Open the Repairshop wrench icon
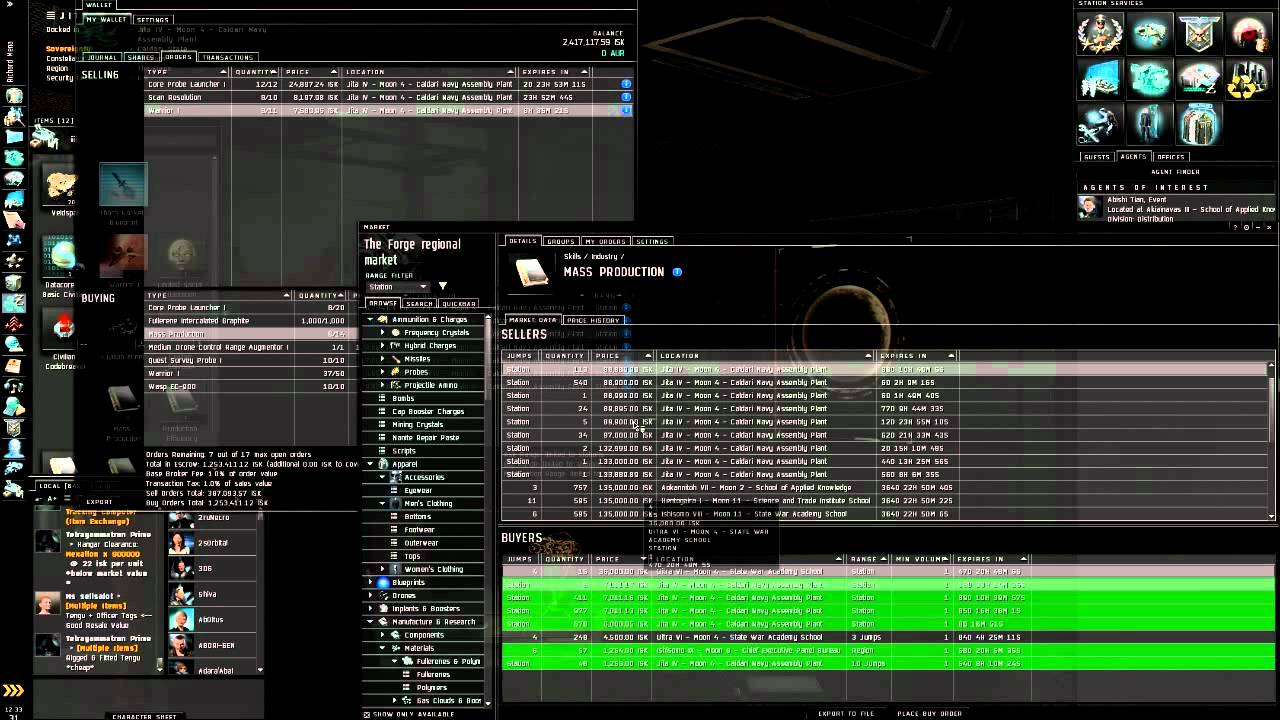 (1100, 124)
